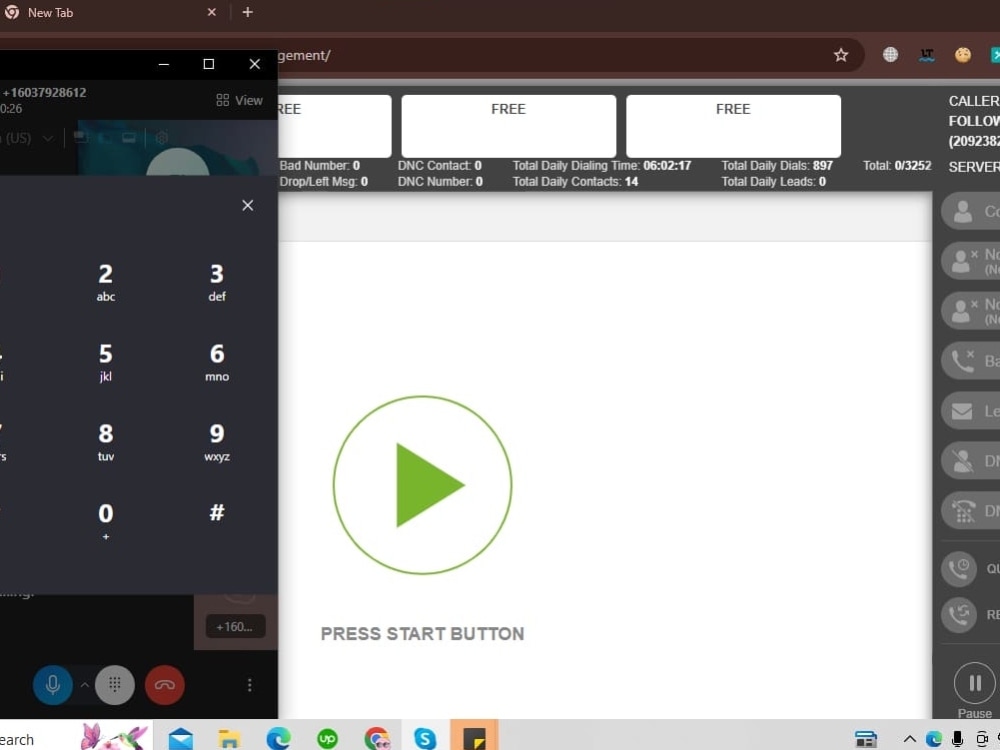Viewport: 1000px width, 750px height.
Task: Mute the microphone in the Skype call
Action: pyautogui.click(x=52, y=685)
